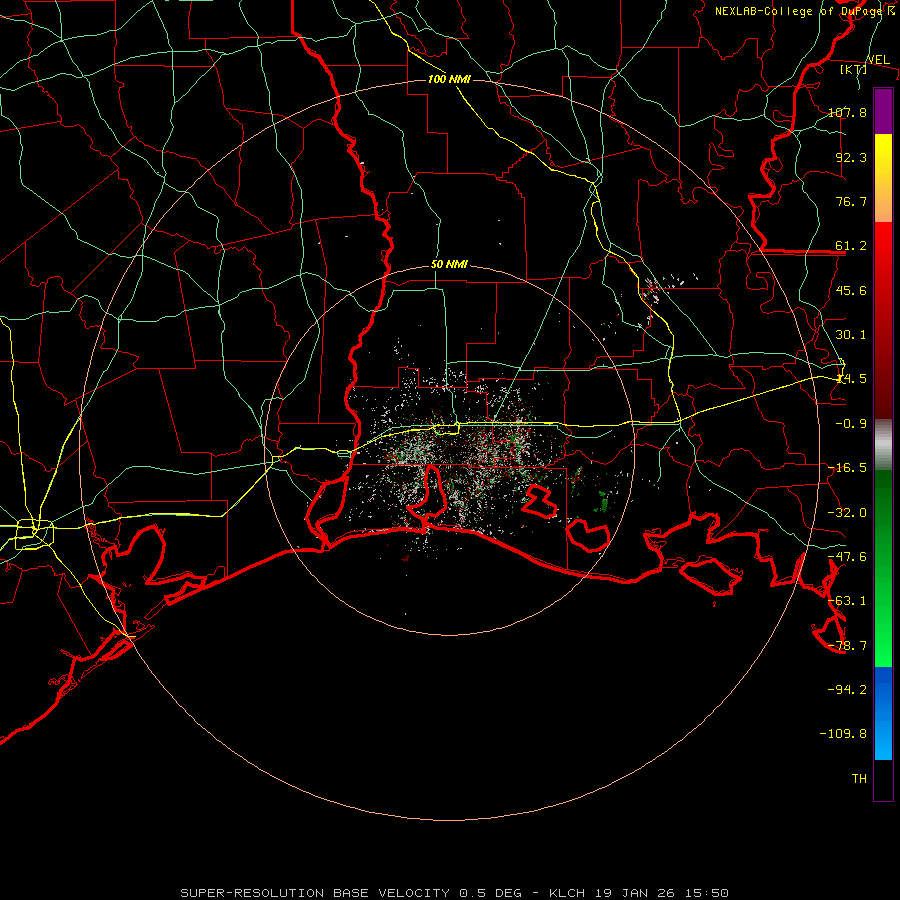This screenshot has height=900, width=900.
Task: Click the green segment of color bar
Action: click(x=883, y=569)
